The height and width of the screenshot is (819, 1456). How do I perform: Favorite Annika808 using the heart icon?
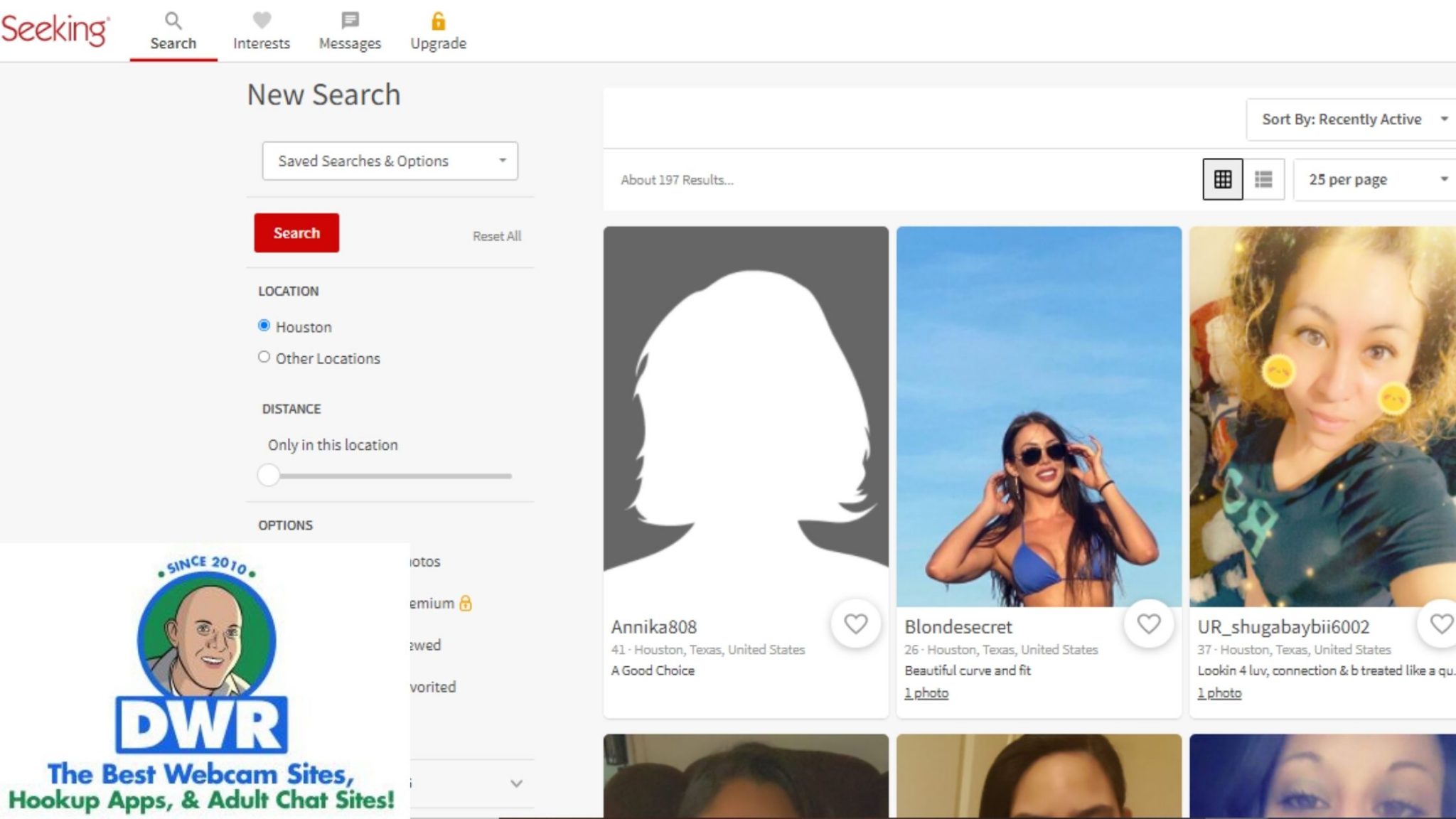[x=856, y=625]
